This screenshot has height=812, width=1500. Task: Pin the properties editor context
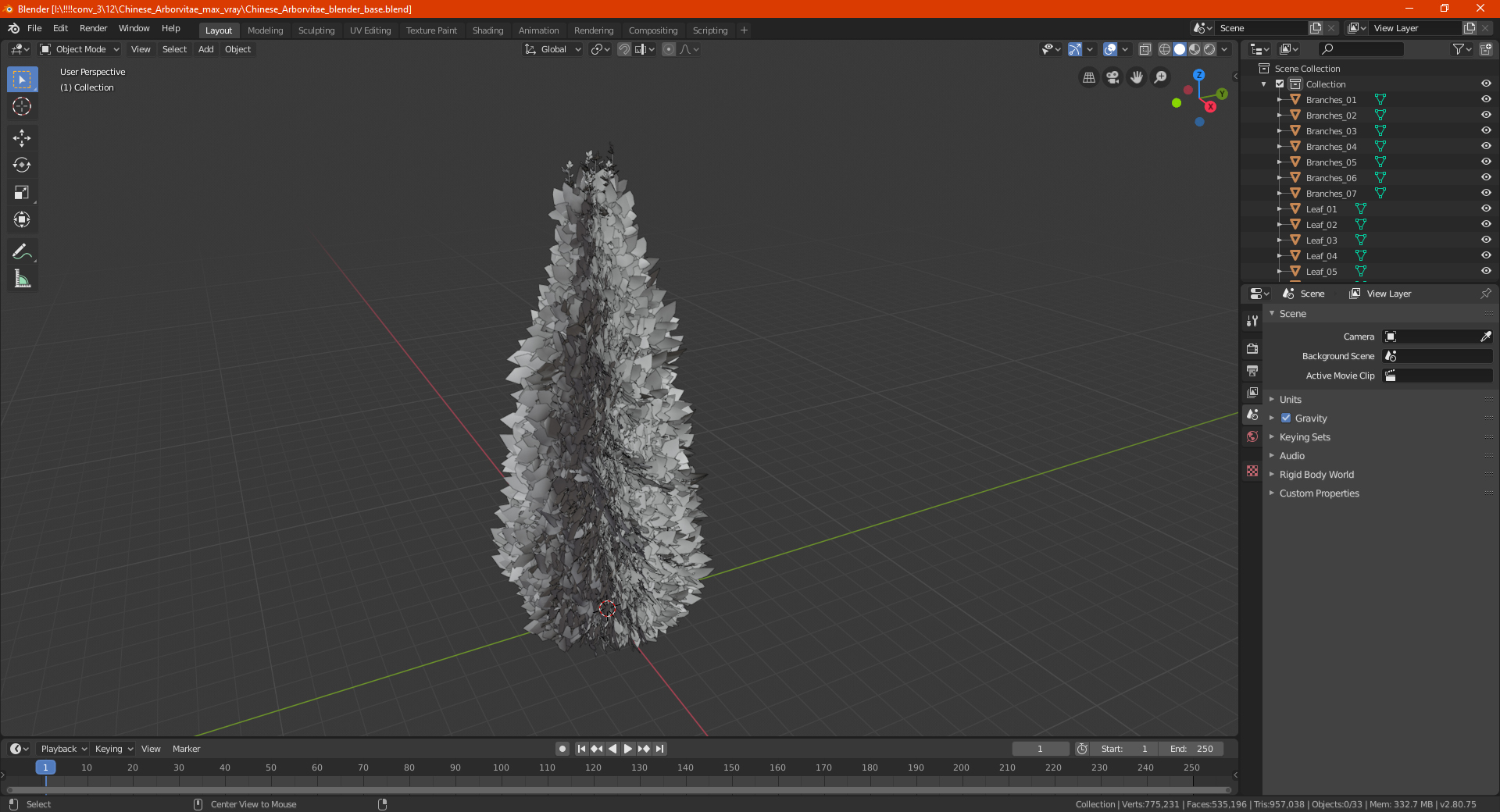pos(1485,294)
